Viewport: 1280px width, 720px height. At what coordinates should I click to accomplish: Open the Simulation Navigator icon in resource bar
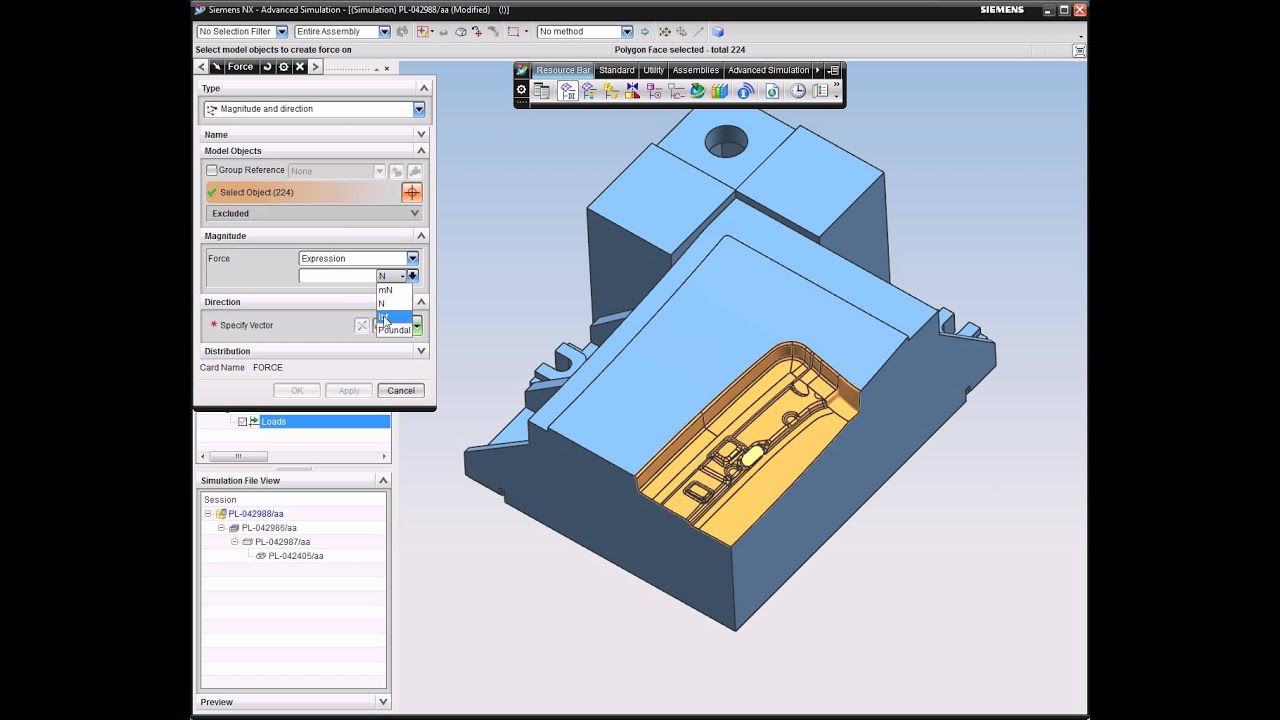(x=568, y=91)
